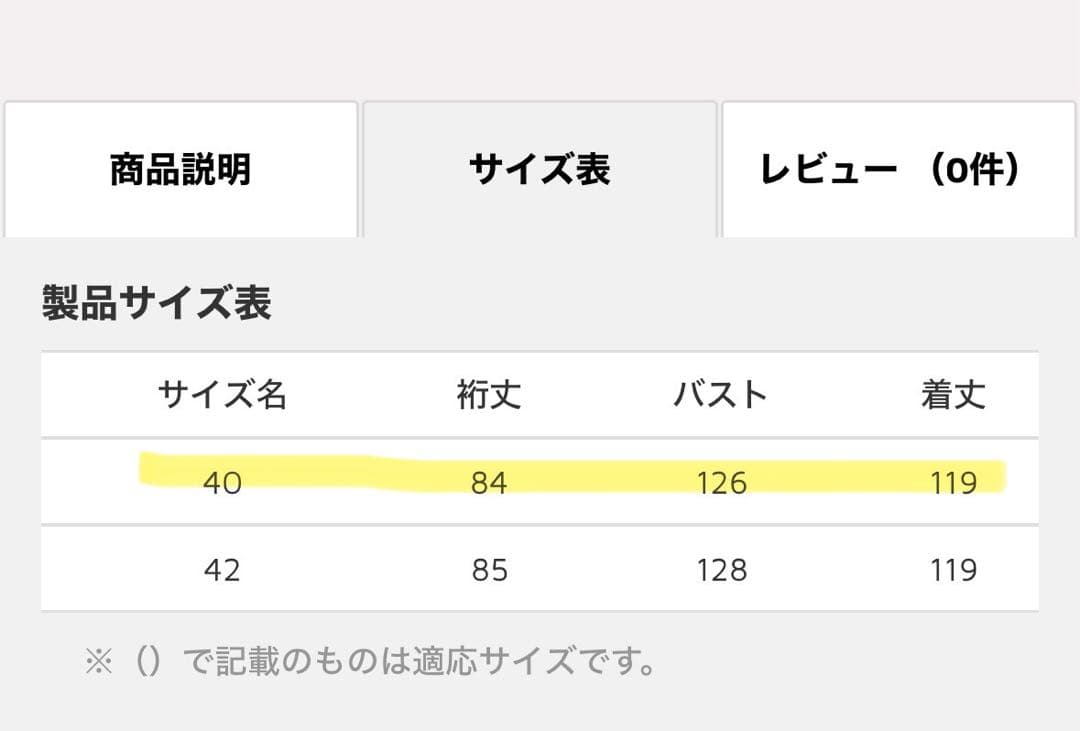This screenshot has width=1080, height=731.
Task: Click the 84 sleeve length value
Action: (489, 482)
